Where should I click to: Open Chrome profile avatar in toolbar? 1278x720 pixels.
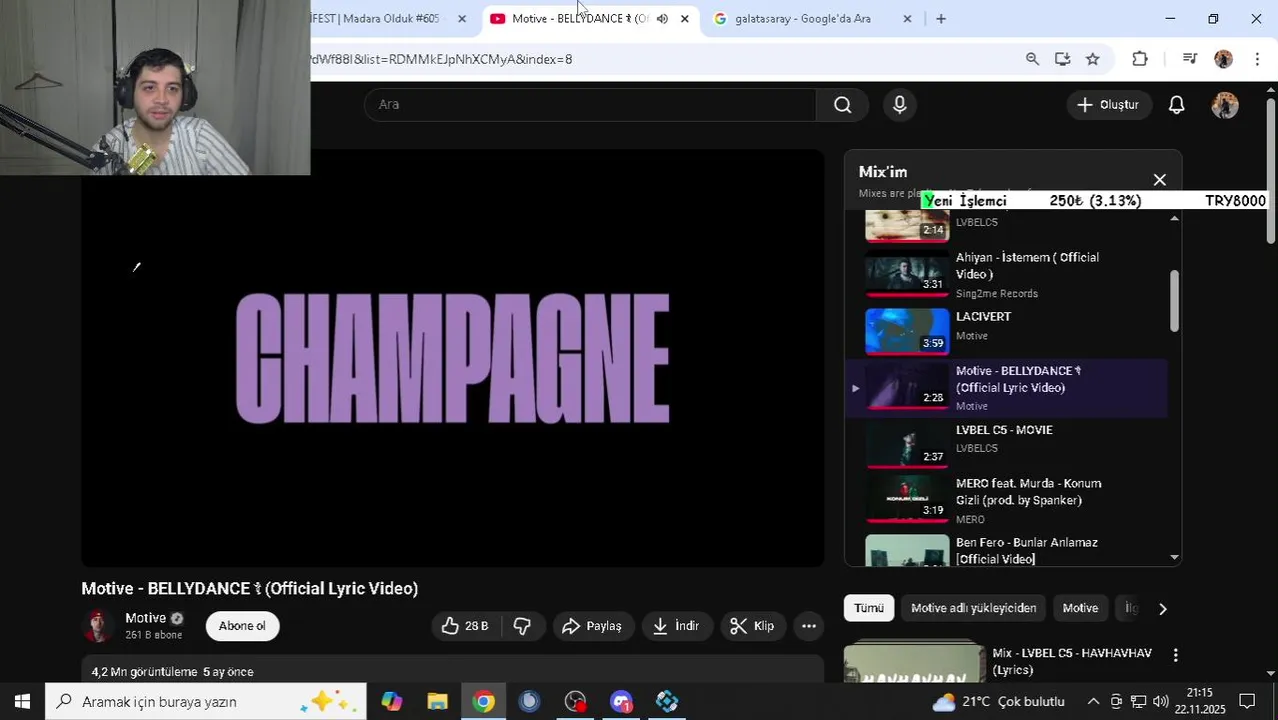point(1223,59)
